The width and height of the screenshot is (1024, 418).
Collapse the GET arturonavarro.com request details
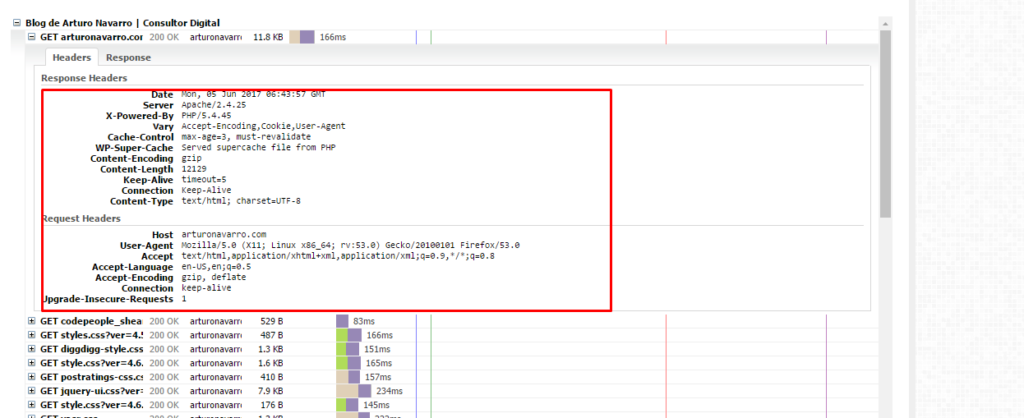coord(31,37)
